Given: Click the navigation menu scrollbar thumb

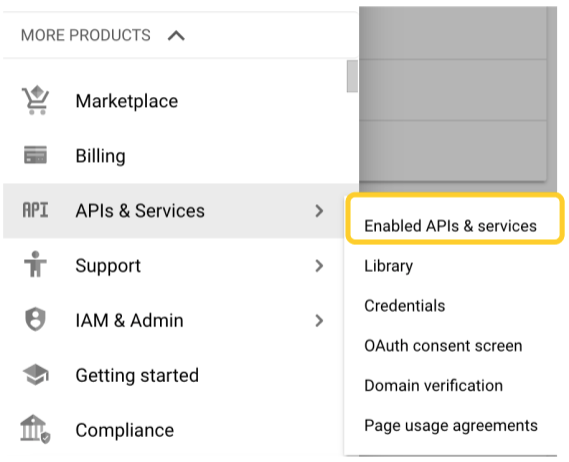Looking at the screenshot, I should (352, 76).
